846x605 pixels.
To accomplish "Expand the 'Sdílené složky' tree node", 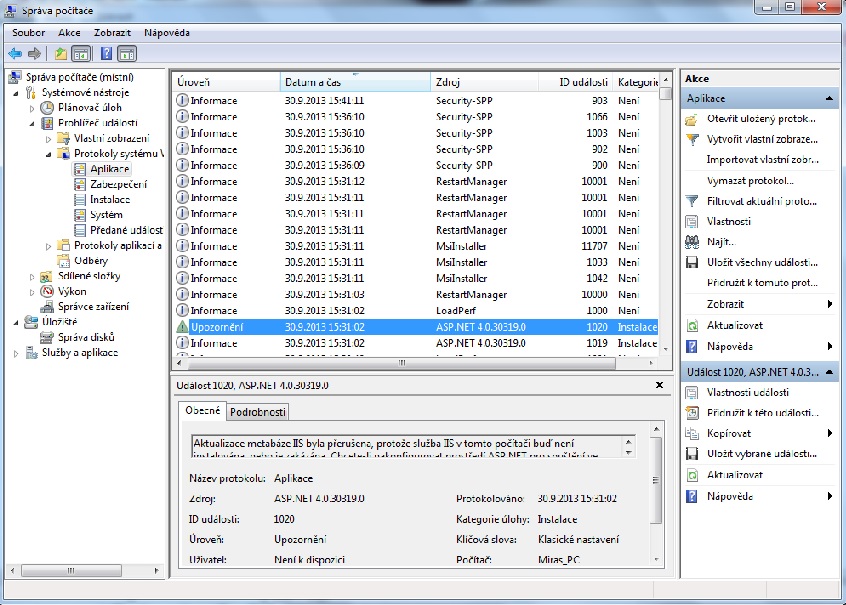I will (x=32, y=276).
